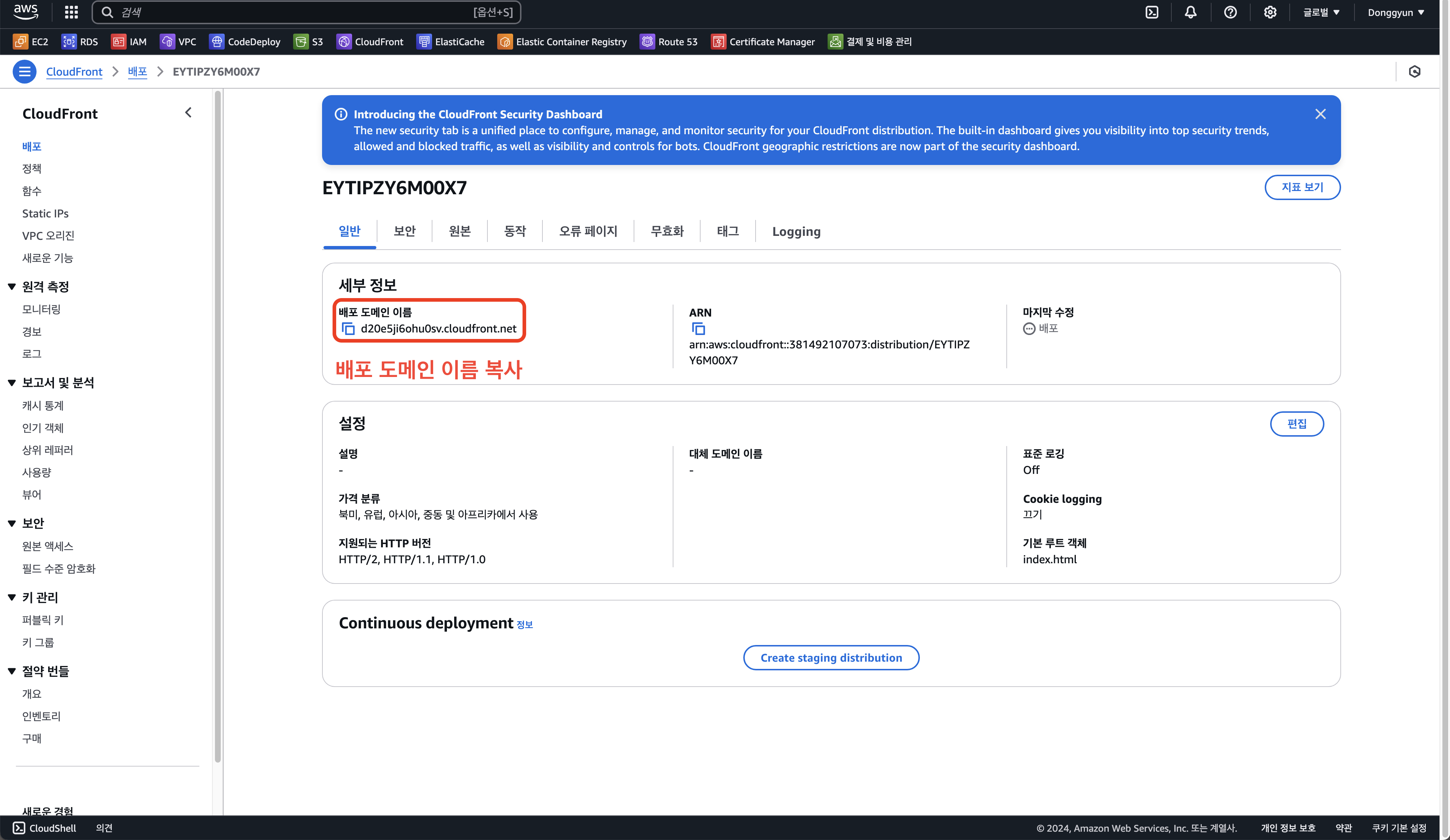This screenshot has height=840, width=1450.
Task: Open the 글로벌 region dropdown
Action: point(1321,12)
